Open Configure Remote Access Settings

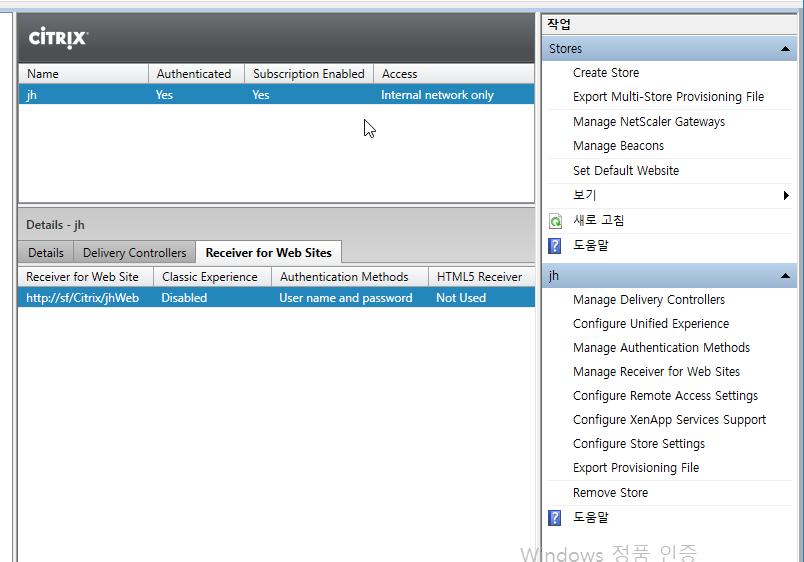point(665,396)
